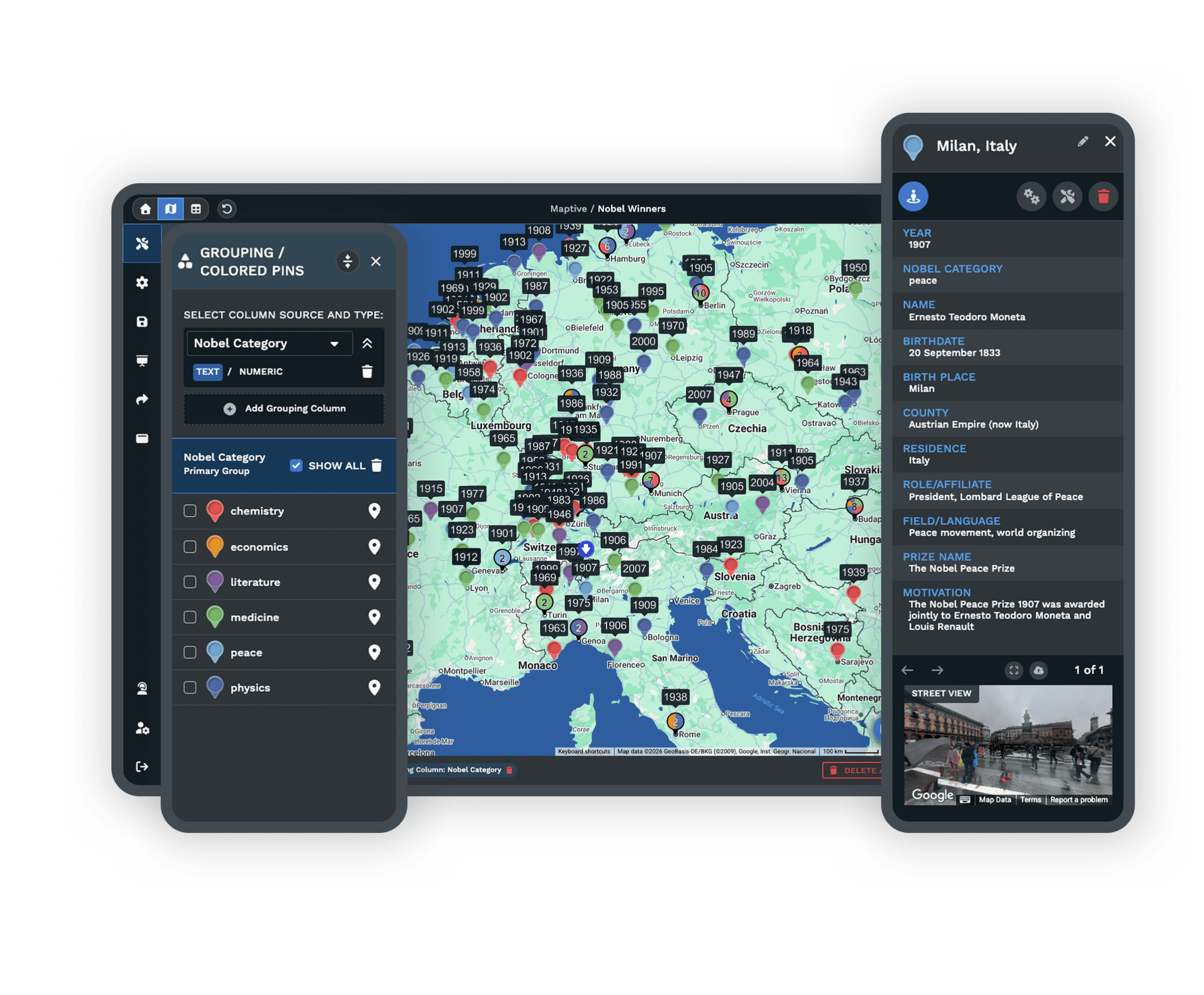The height and width of the screenshot is (995, 1204).
Task: Collapse the column source with double chevron
Action: click(x=367, y=343)
